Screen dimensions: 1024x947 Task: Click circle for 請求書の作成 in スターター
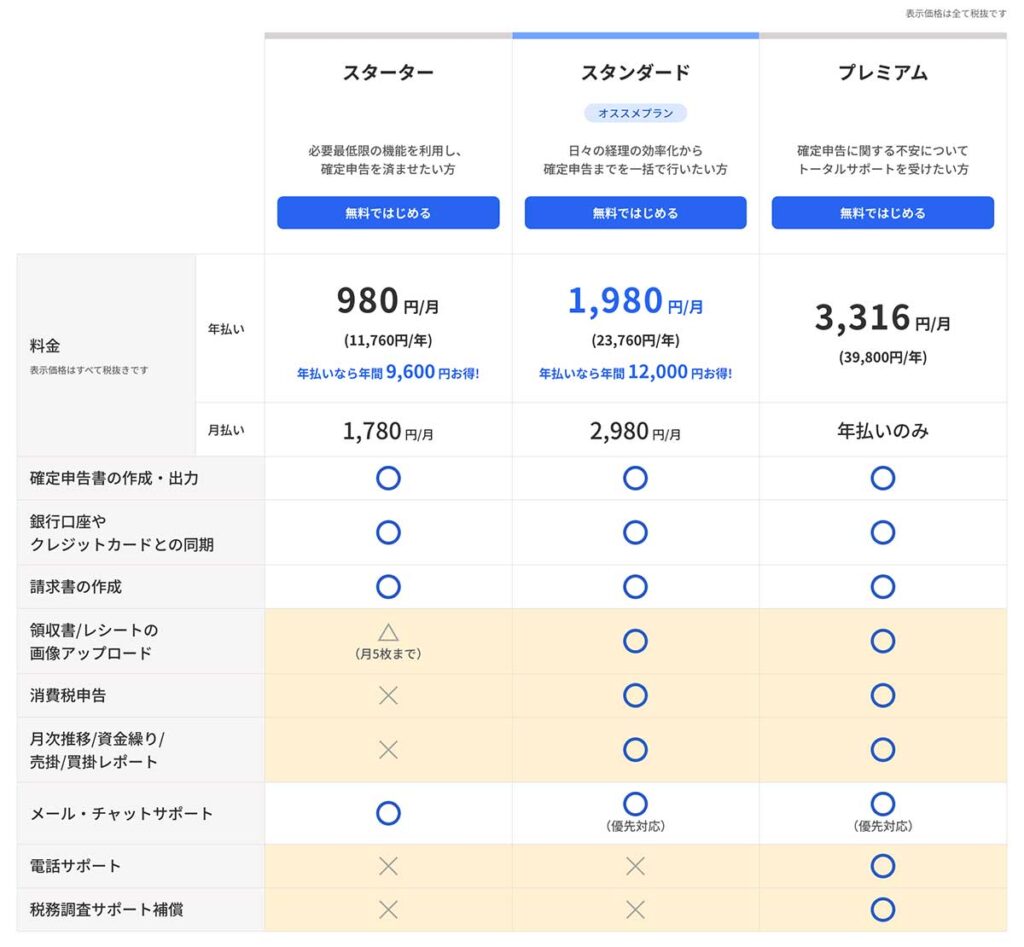pos(388,586)
